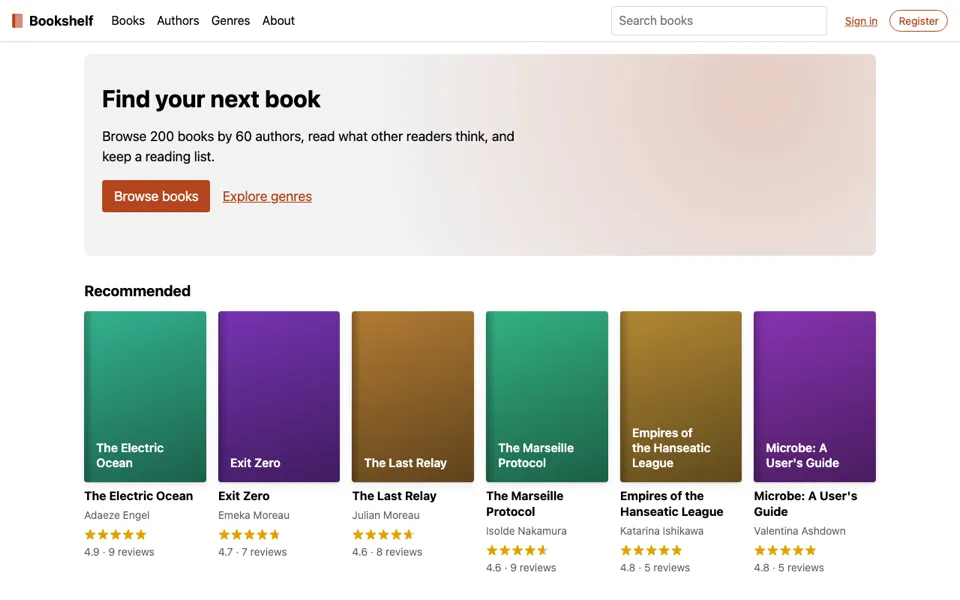Open The Electric Ocean cover thumbnail
Screen dimensions: 960x600
point(145,396)
